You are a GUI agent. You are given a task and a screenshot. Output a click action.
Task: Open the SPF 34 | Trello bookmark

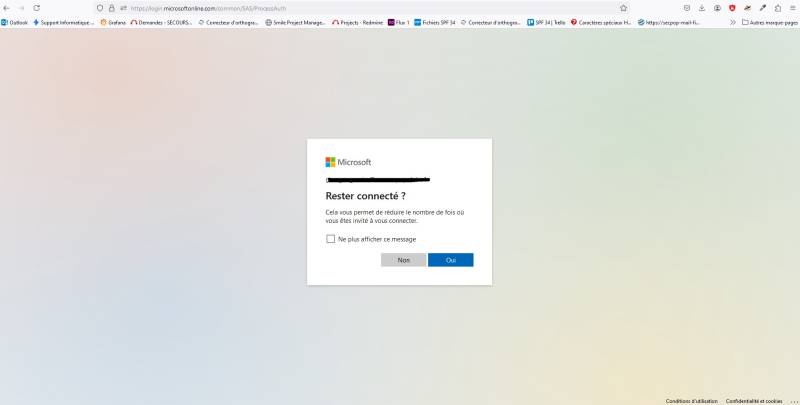pyautogui.click(x=546, y=22)
